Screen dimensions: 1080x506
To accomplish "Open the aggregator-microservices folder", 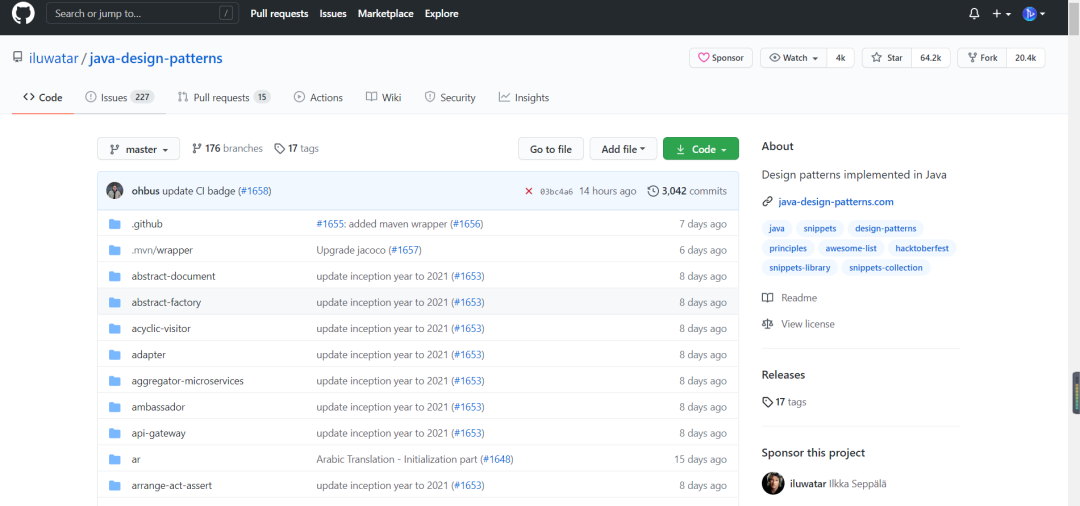I will click(187, 381).
